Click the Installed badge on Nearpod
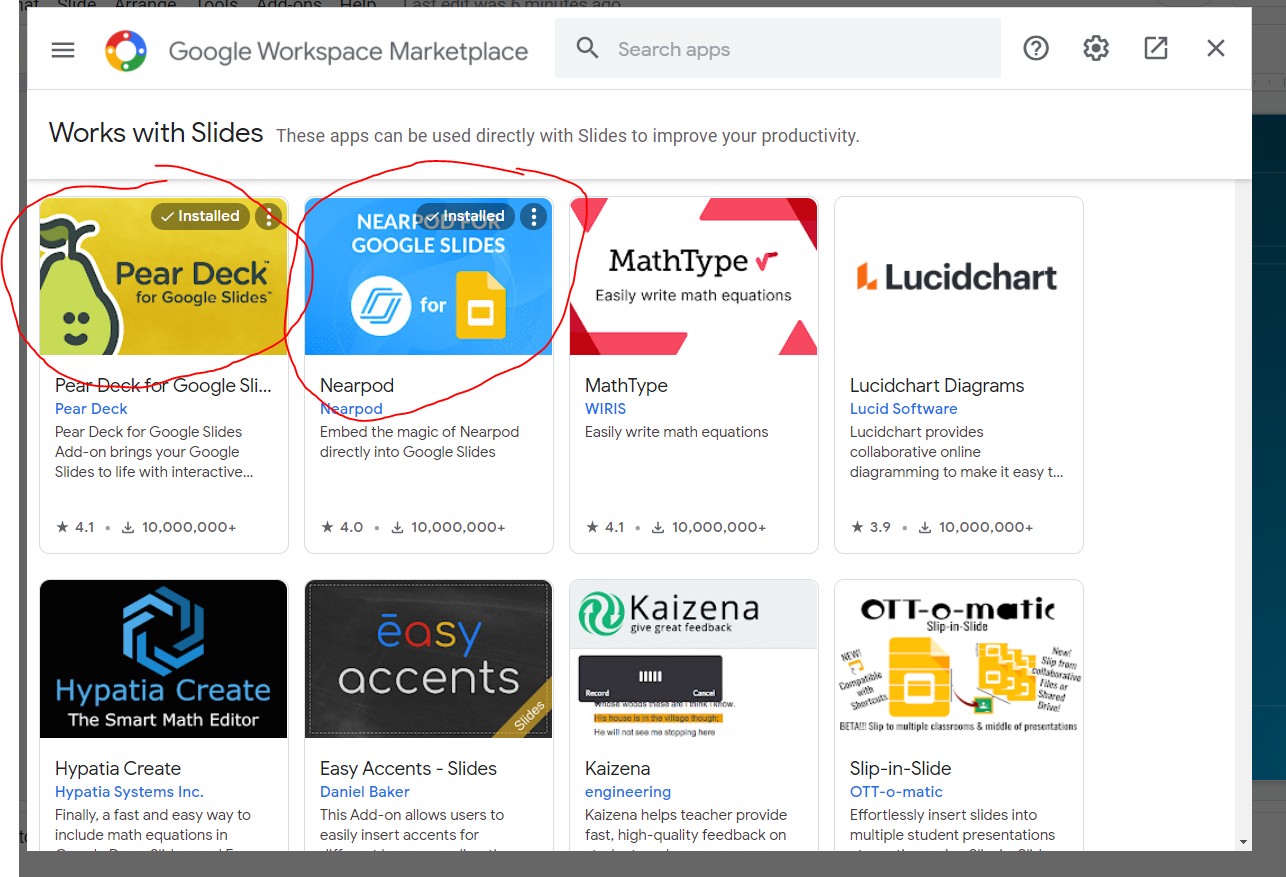Image resolution: width=1286 pixels, height=877 pixels. 465,216
